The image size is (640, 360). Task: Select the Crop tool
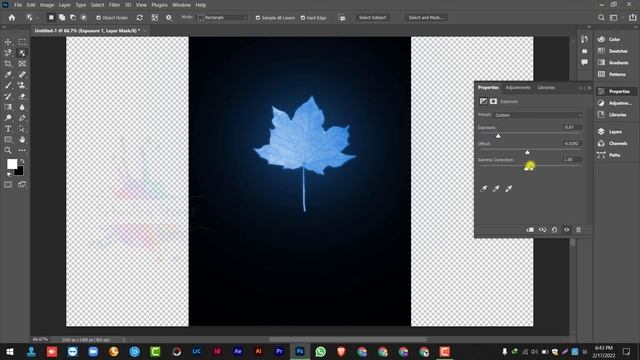pyautogui.click(x=8, y=64)
